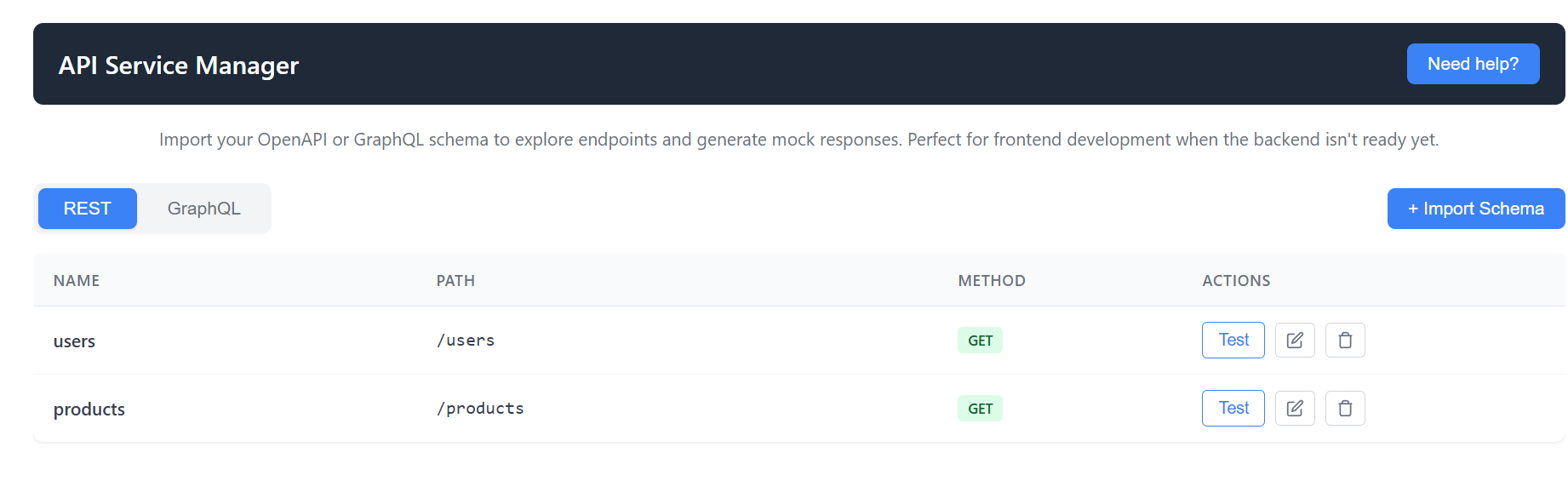
Task: Click the pencil edit icon for products
Action: [1295, 409]
